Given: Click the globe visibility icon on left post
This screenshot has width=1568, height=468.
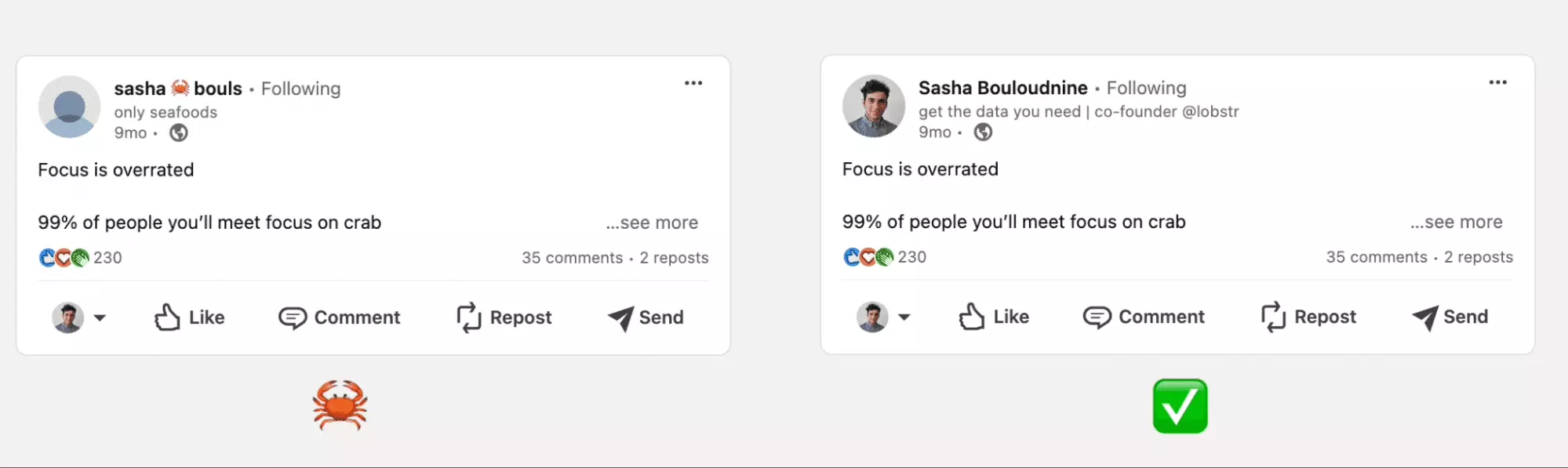Looking at the screenshot, I should tap(179, 132).
